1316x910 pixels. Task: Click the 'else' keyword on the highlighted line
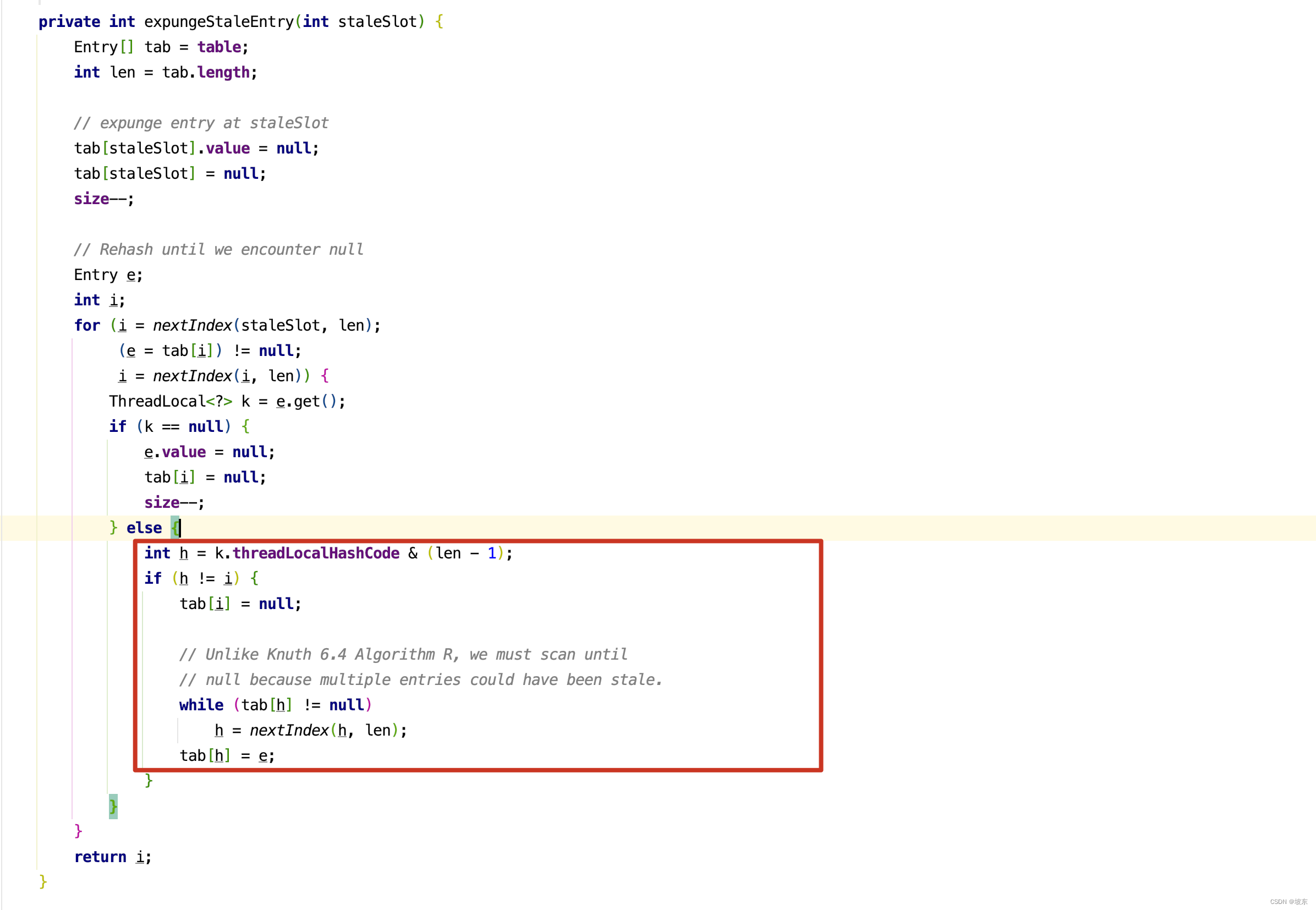point(144,528)
